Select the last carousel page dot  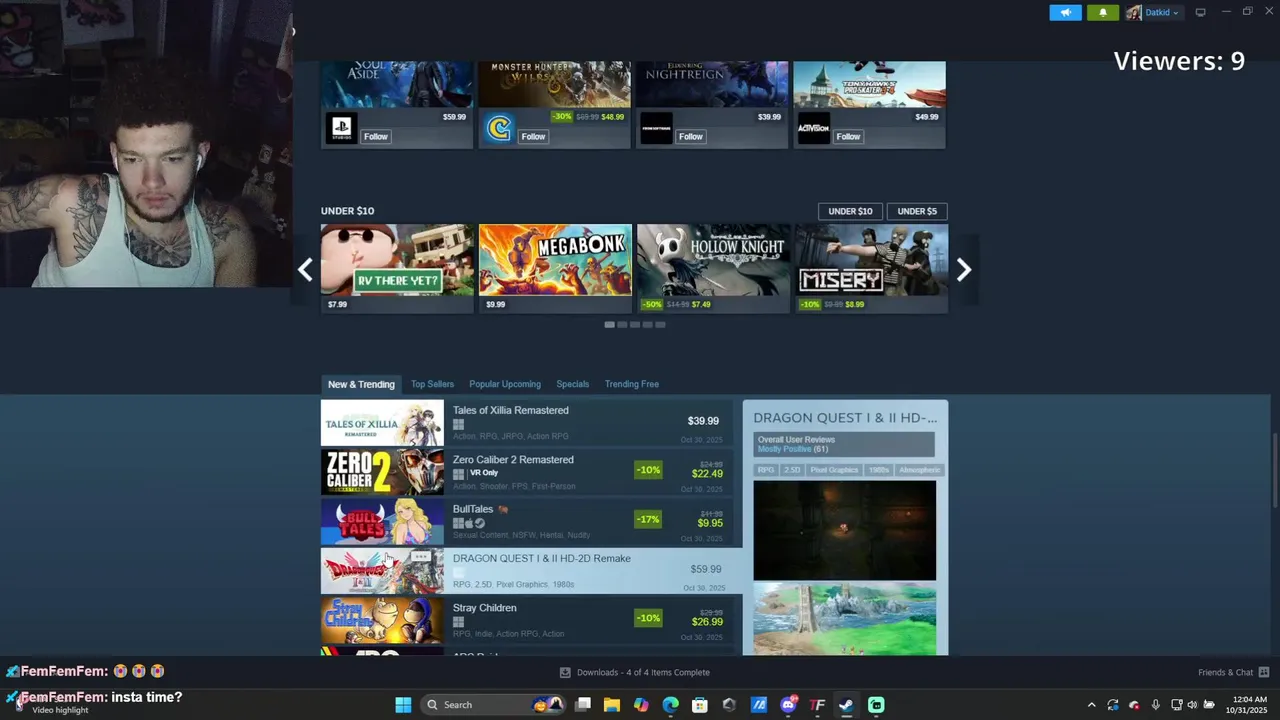click(x=660, y=324)
